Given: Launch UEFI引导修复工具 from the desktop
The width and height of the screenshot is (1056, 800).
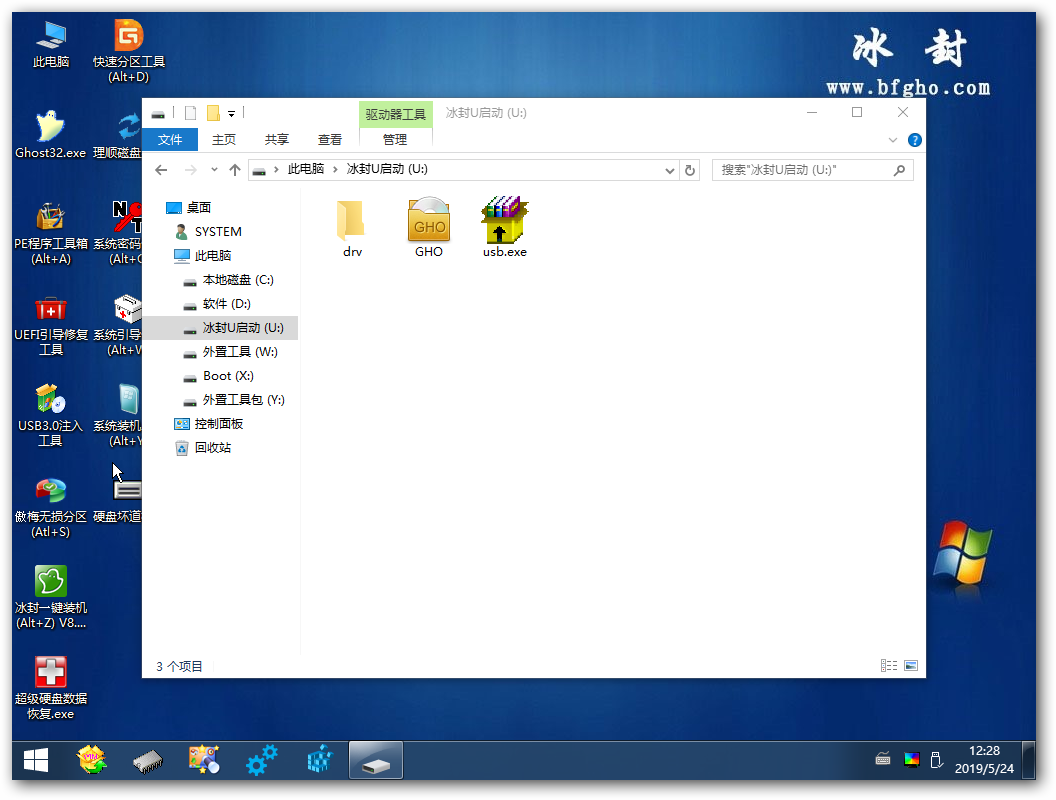Looking at the screenshot, I should tap(51, 326).
